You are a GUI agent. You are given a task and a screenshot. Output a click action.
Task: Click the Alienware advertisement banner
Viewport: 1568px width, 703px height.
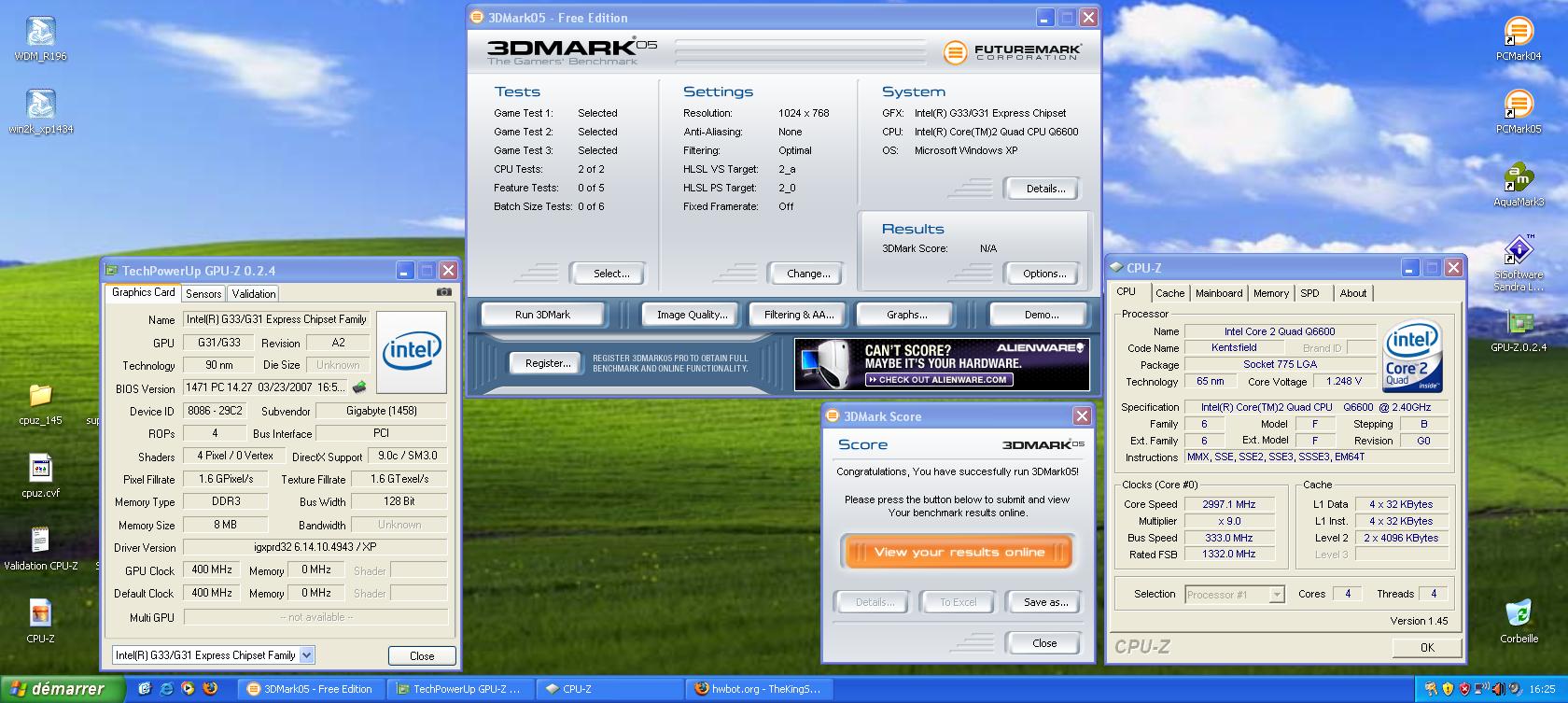942,364
